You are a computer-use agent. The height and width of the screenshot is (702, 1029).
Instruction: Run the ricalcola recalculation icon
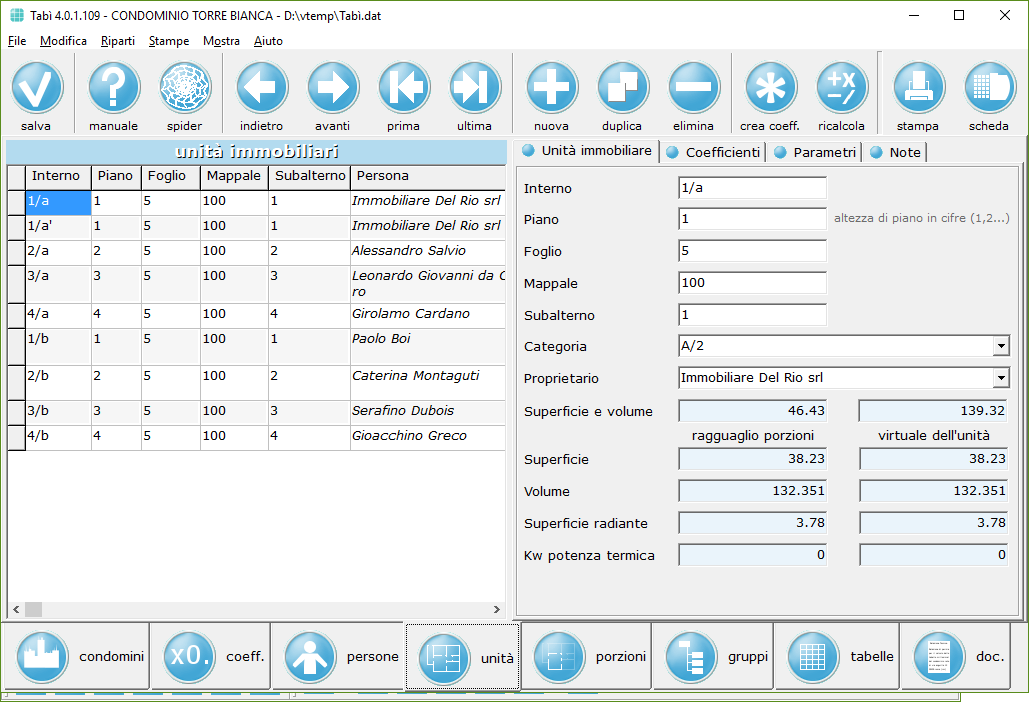[842, 88]
